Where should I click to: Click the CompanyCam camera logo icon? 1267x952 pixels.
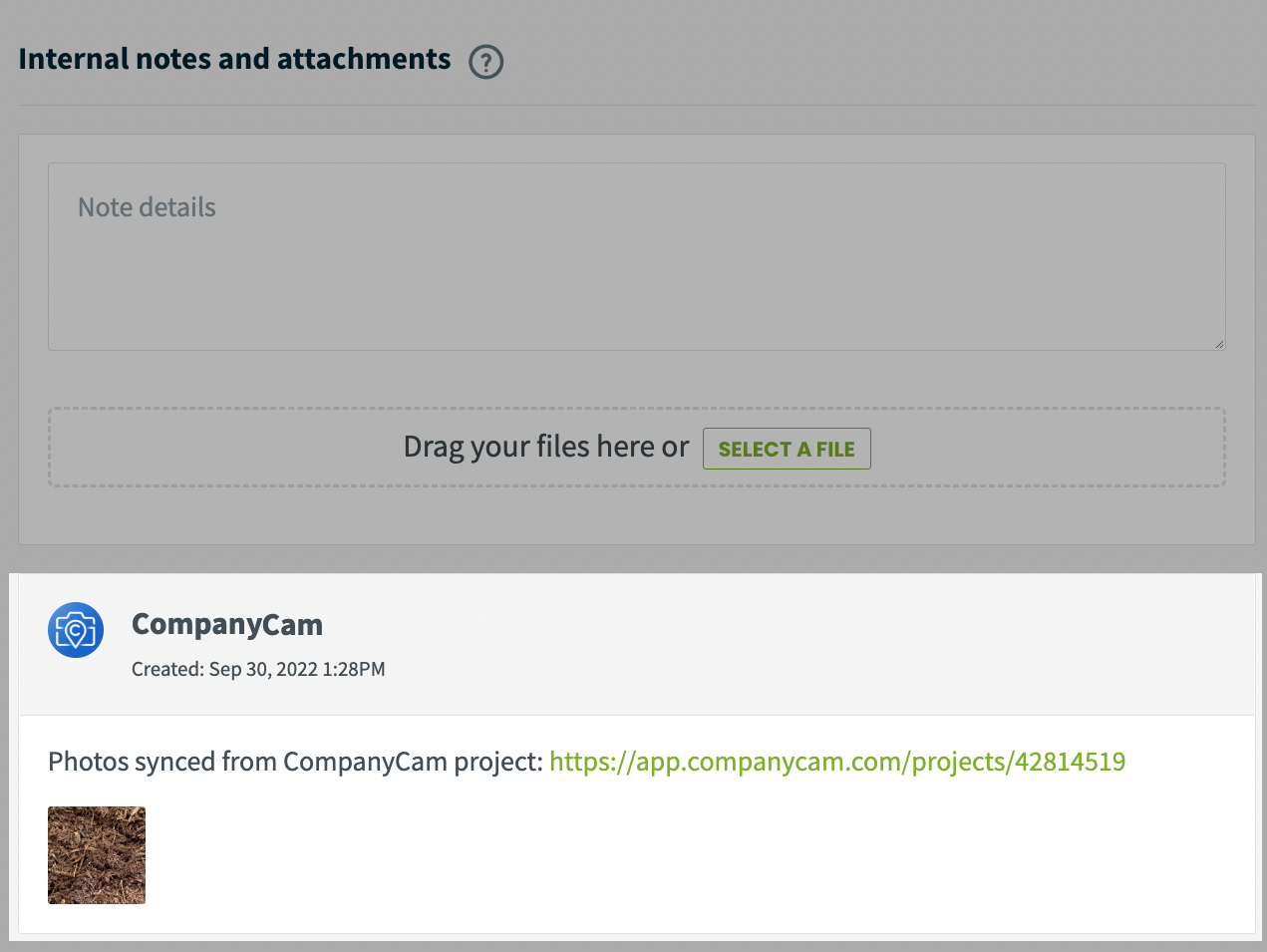pos(76,630)
